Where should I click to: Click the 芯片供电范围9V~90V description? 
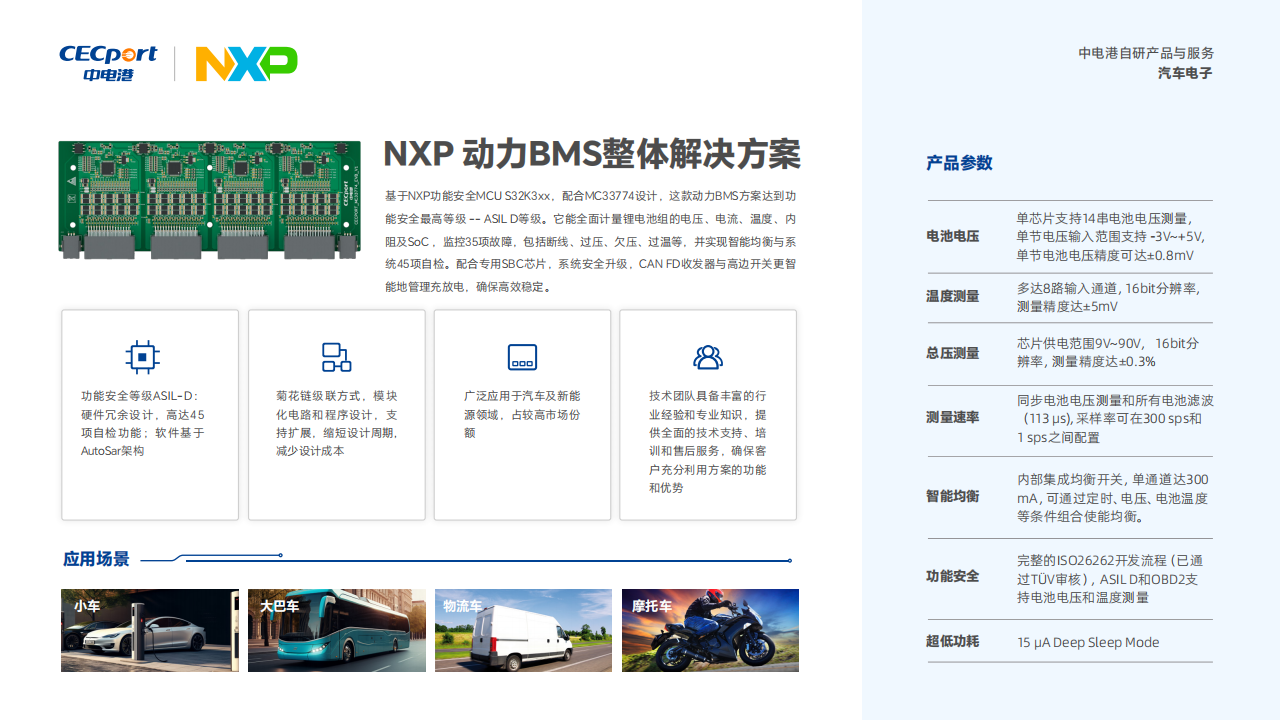1108,352
